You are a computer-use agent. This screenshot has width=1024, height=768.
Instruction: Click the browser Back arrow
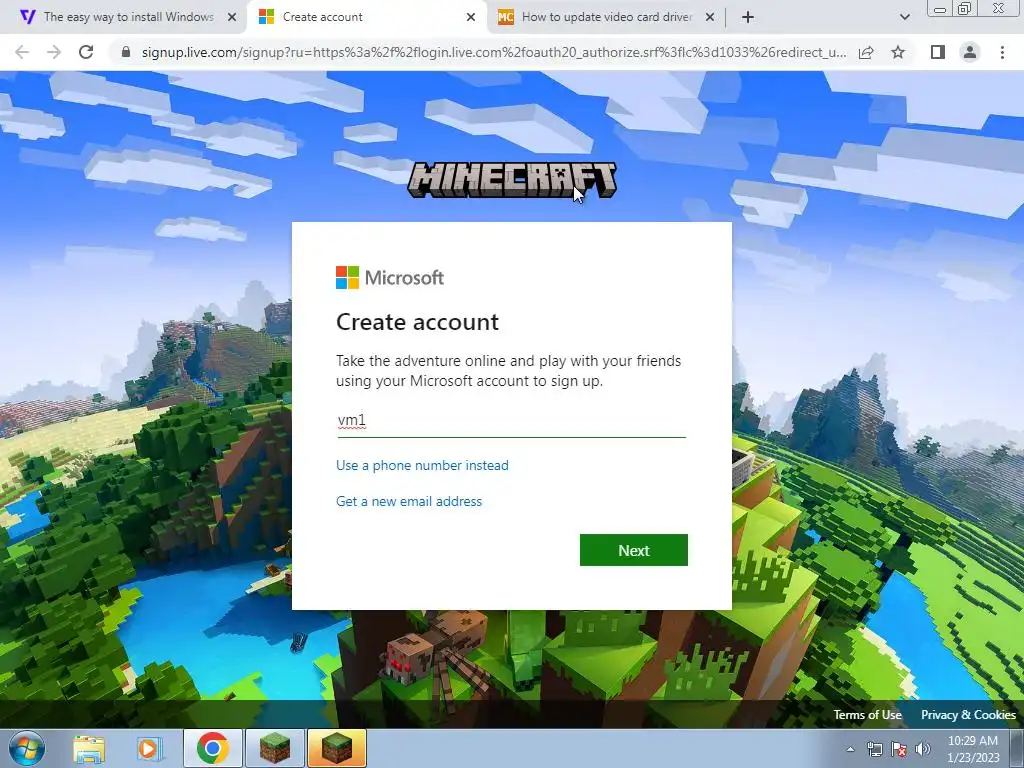(x=22, y=52)
